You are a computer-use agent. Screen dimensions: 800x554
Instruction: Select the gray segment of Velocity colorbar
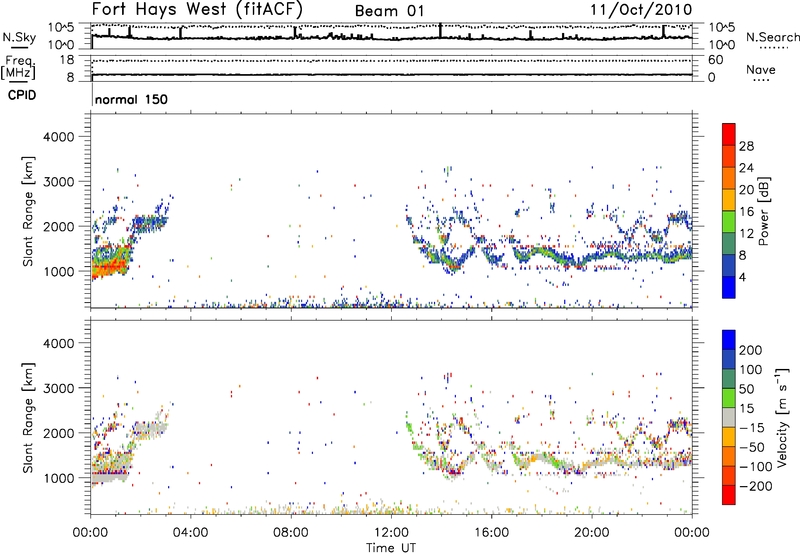click(729, 417)
